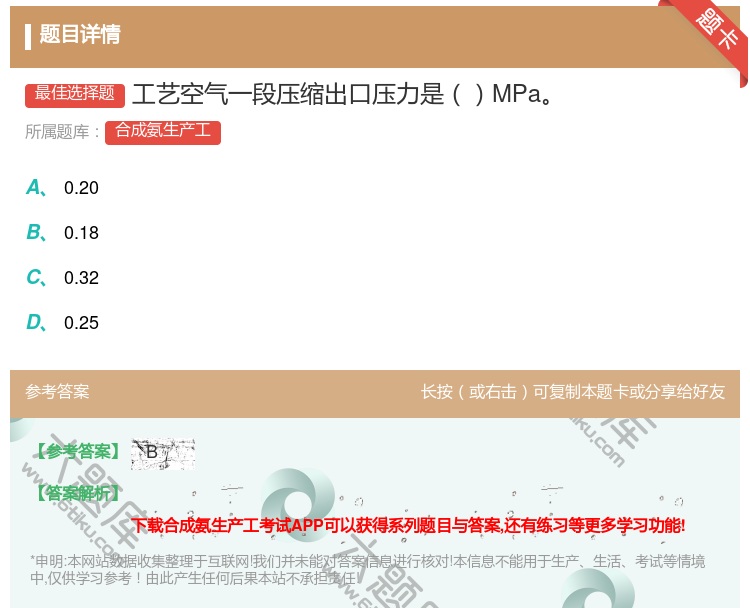Click the 参考答案 section header
Screen dimensions: 750x608
[57, 392]
